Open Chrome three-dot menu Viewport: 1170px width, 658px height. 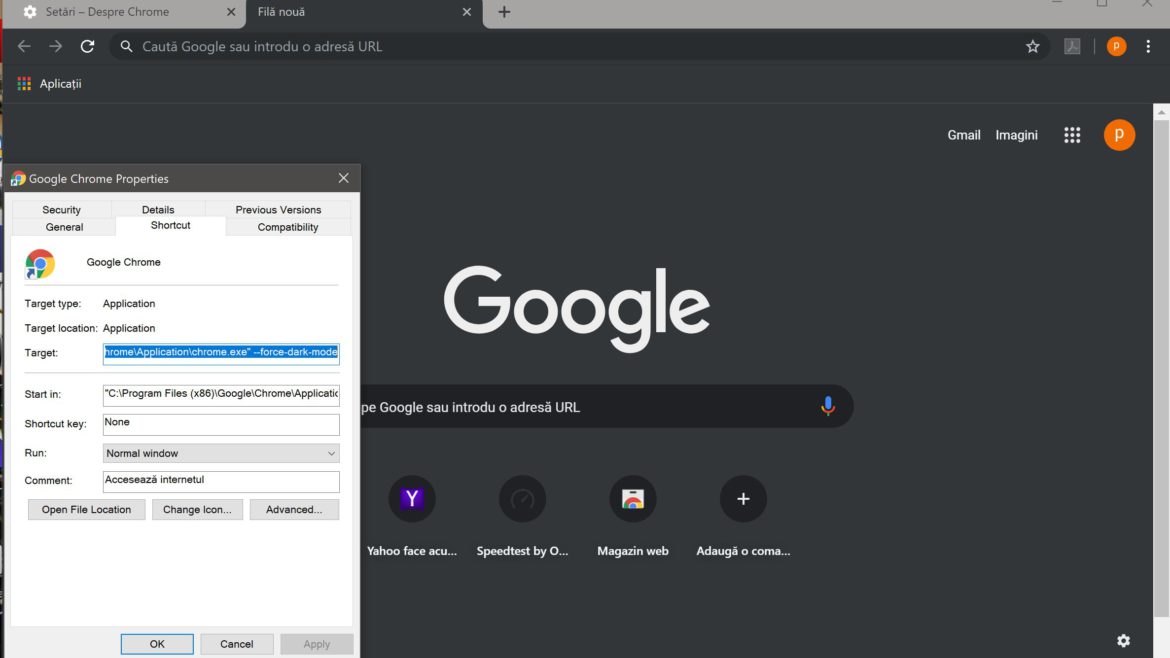(1148, 46)
